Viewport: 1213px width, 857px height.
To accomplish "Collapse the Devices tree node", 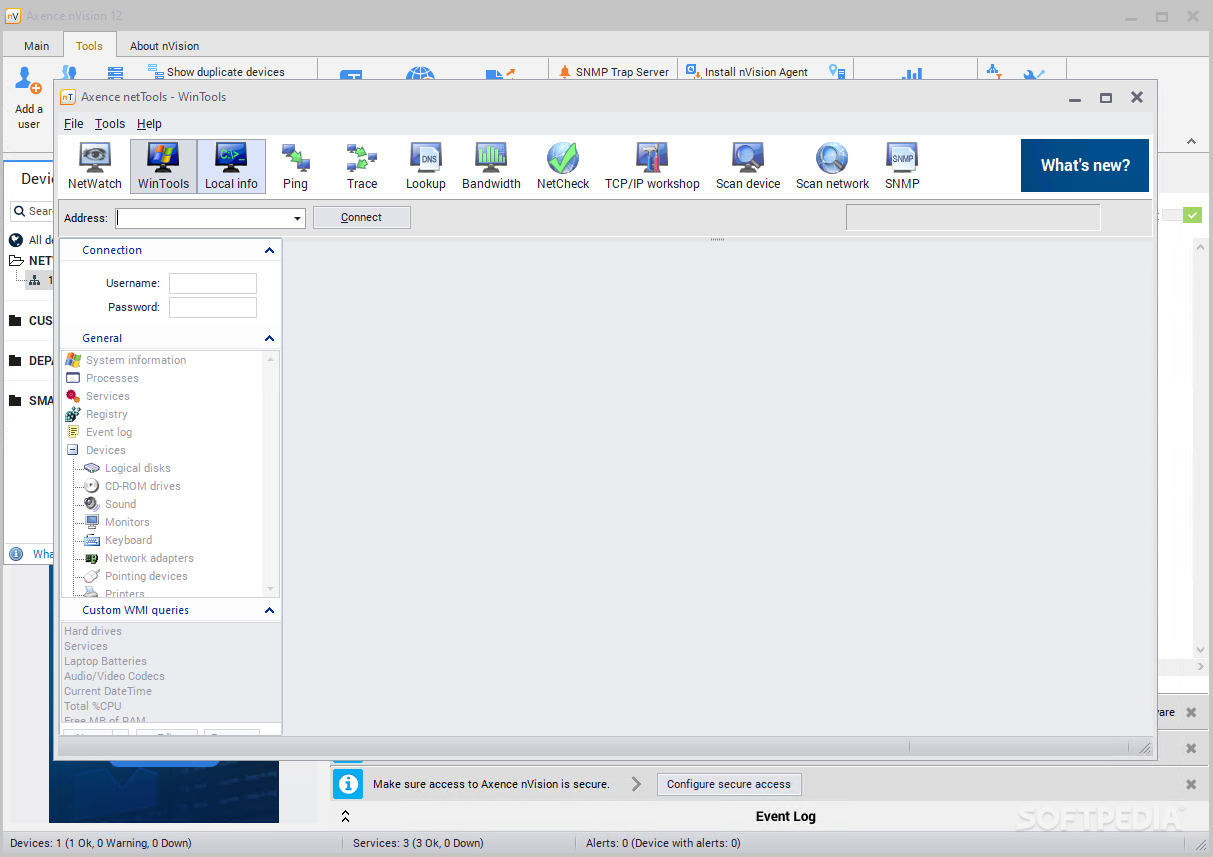I will (x=73, y=450).
